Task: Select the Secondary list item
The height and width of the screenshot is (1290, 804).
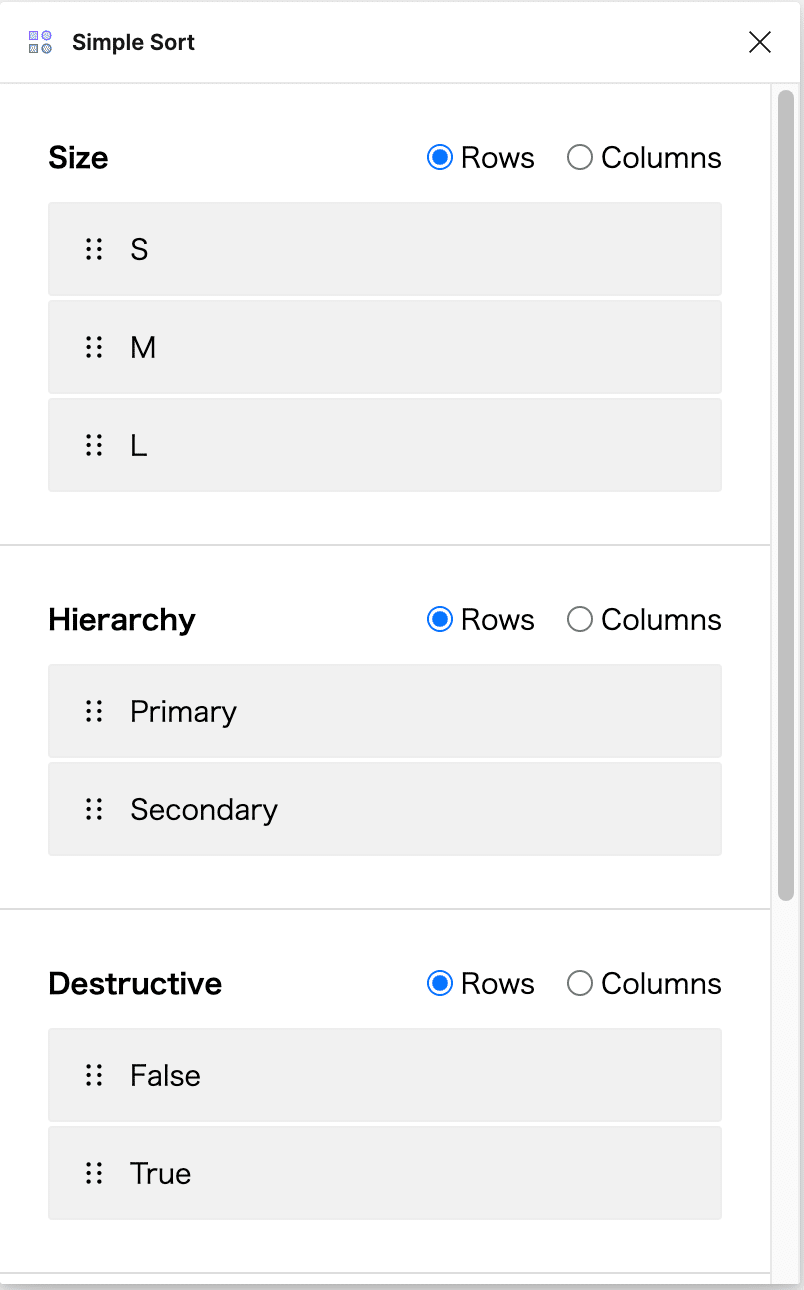Action: (385, 809)
